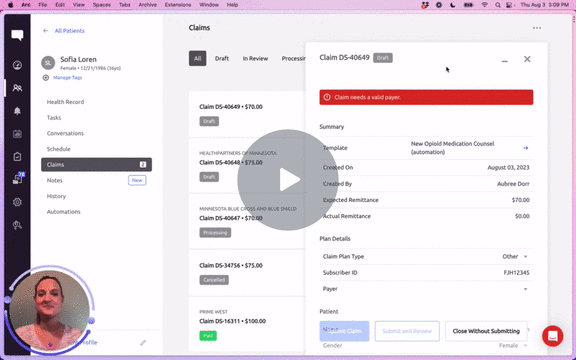
Task: Click the All Patients link
Action: (x=69, y=31)
